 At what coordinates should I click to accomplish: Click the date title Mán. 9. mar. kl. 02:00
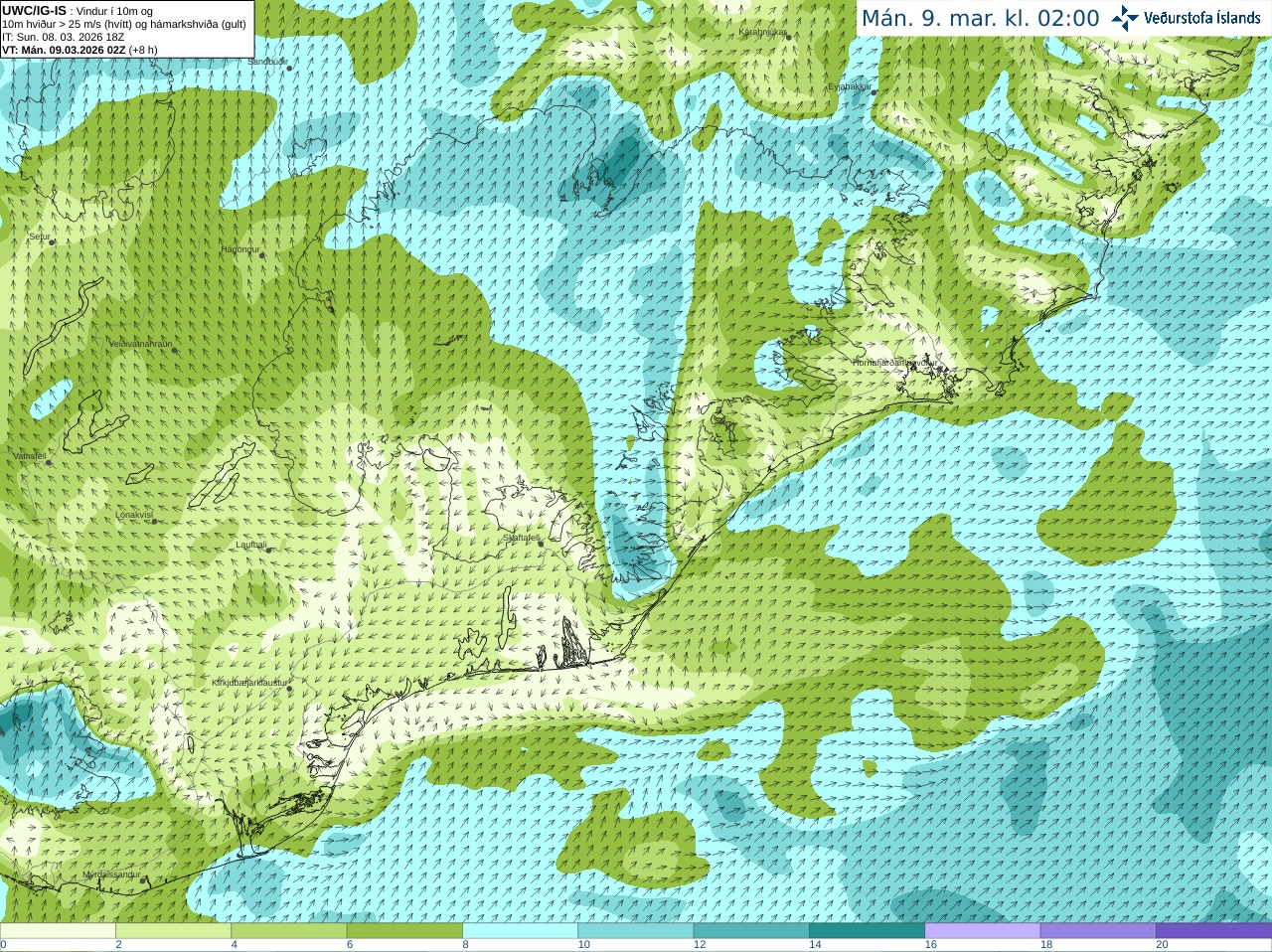tap(981, 19)
